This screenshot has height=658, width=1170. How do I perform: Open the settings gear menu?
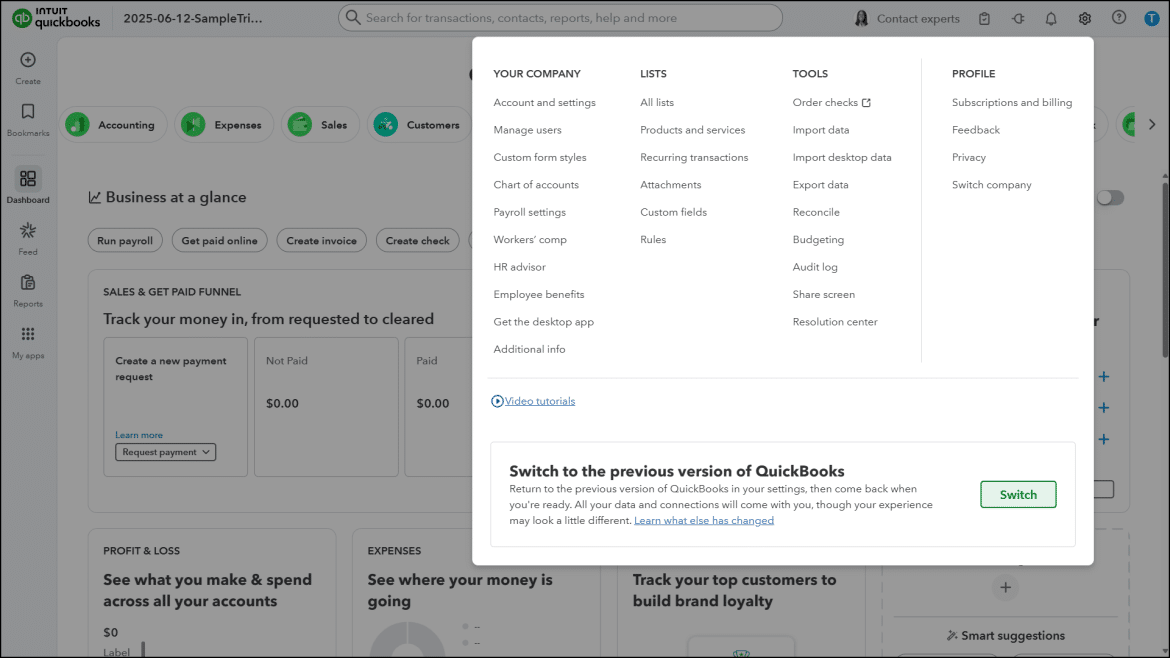tap(1084, 18)
